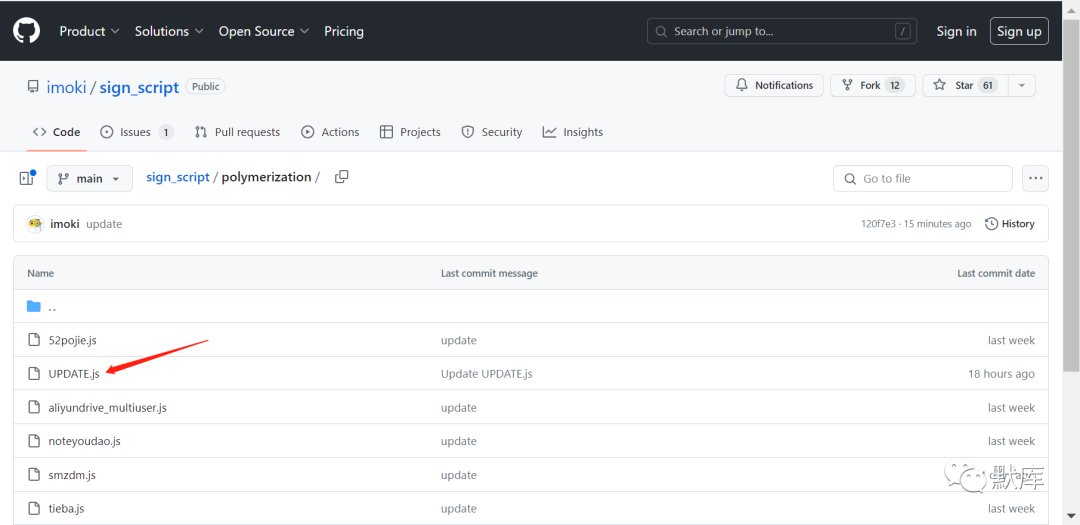Click the Public visibility badge
Image resolution: width=1080 pixels, height=525 pixels.
click(x=205, y=87)
